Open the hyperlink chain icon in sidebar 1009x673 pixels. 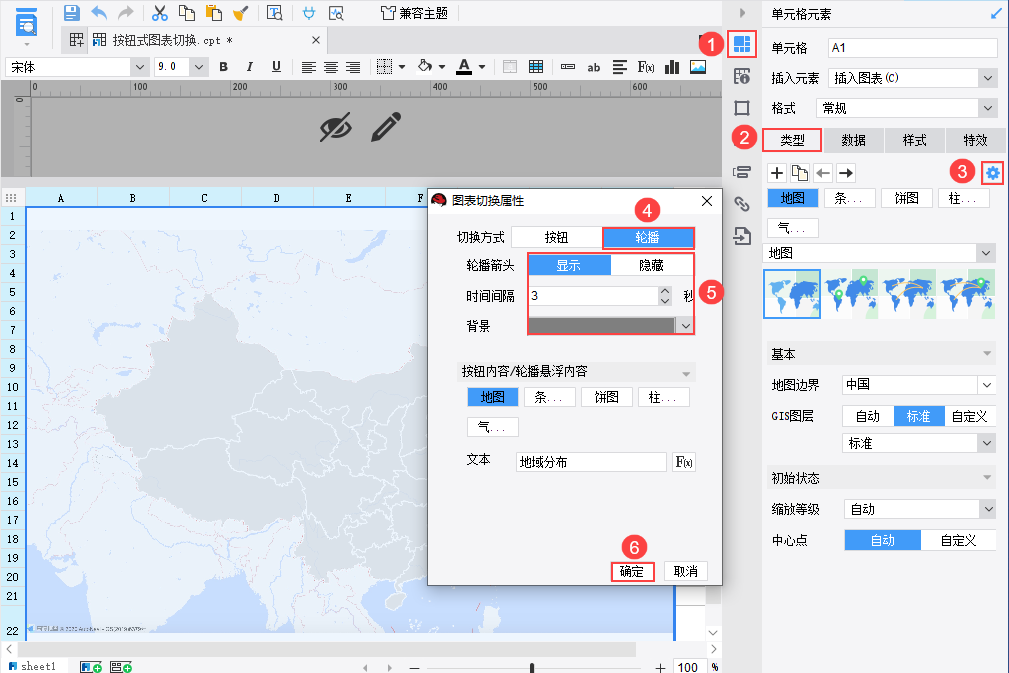[742, 204]
